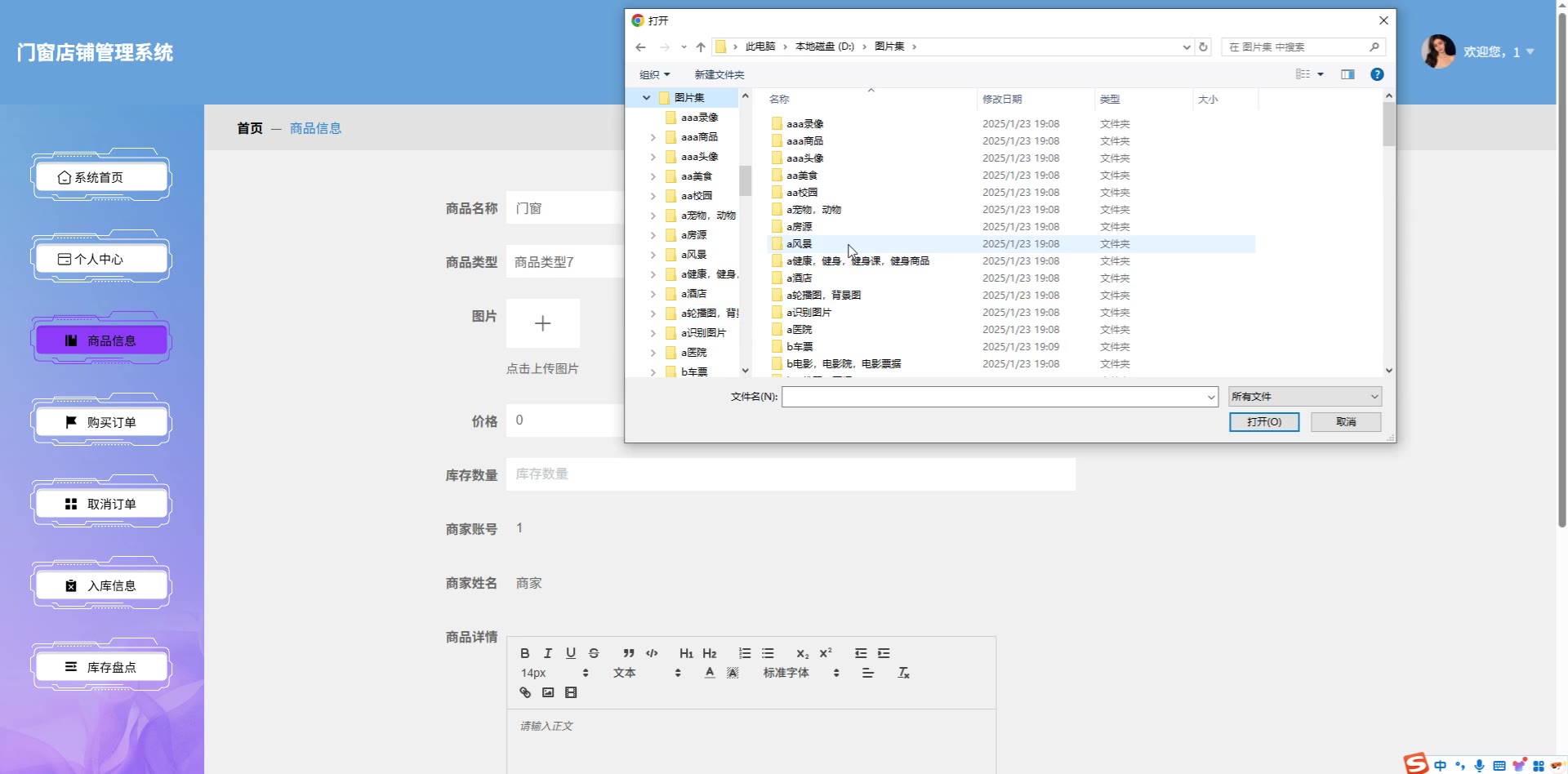
Task: Expand the address bar history dropdown
Action: point(1187,47)
